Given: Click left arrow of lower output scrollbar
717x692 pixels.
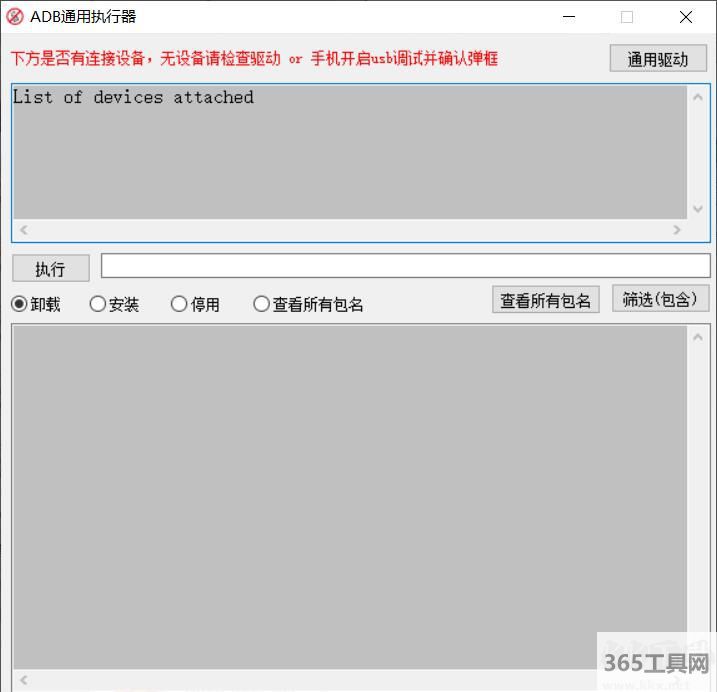Looking at the screenshot, I should point(24,680).
